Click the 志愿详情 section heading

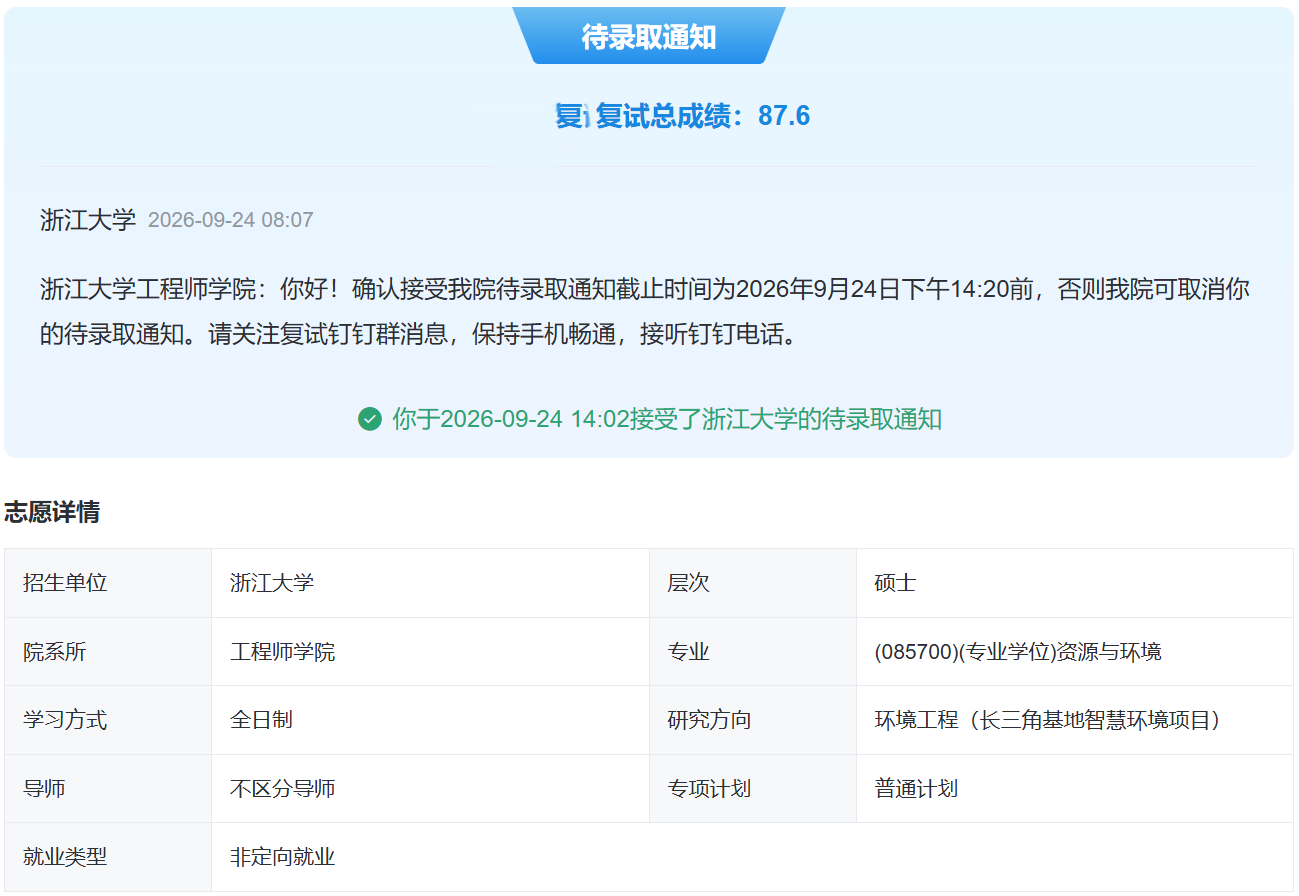52,513
